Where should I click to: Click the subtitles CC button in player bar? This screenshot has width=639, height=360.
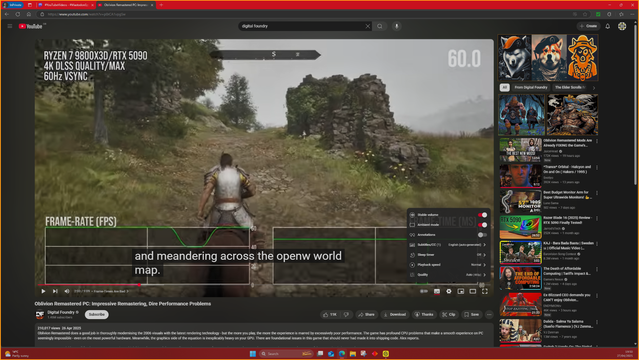pos(437,291)
